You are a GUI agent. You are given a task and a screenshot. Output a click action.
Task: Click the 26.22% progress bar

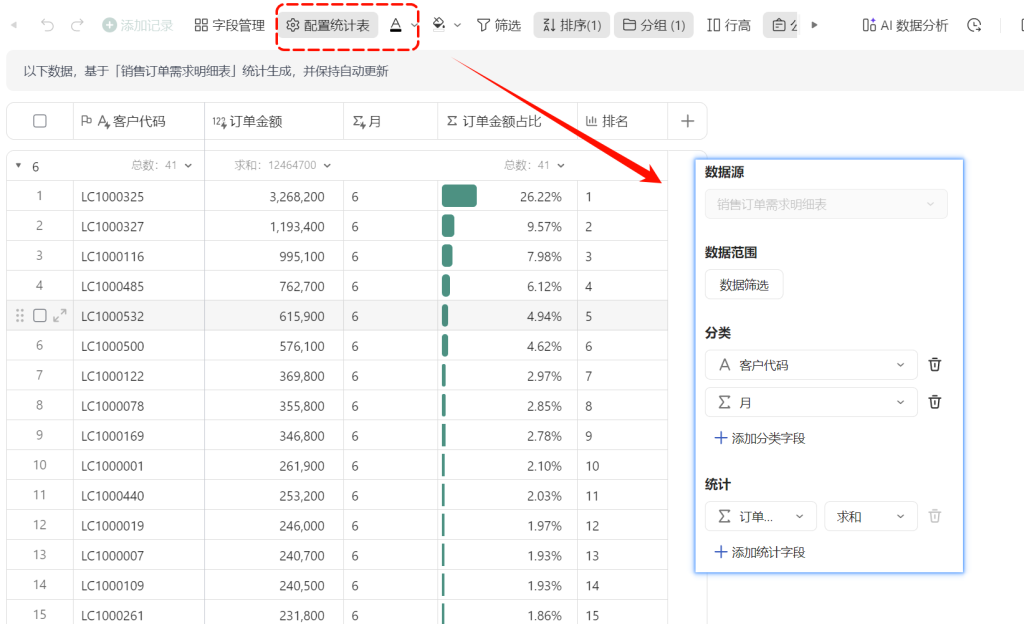point(459,196)
